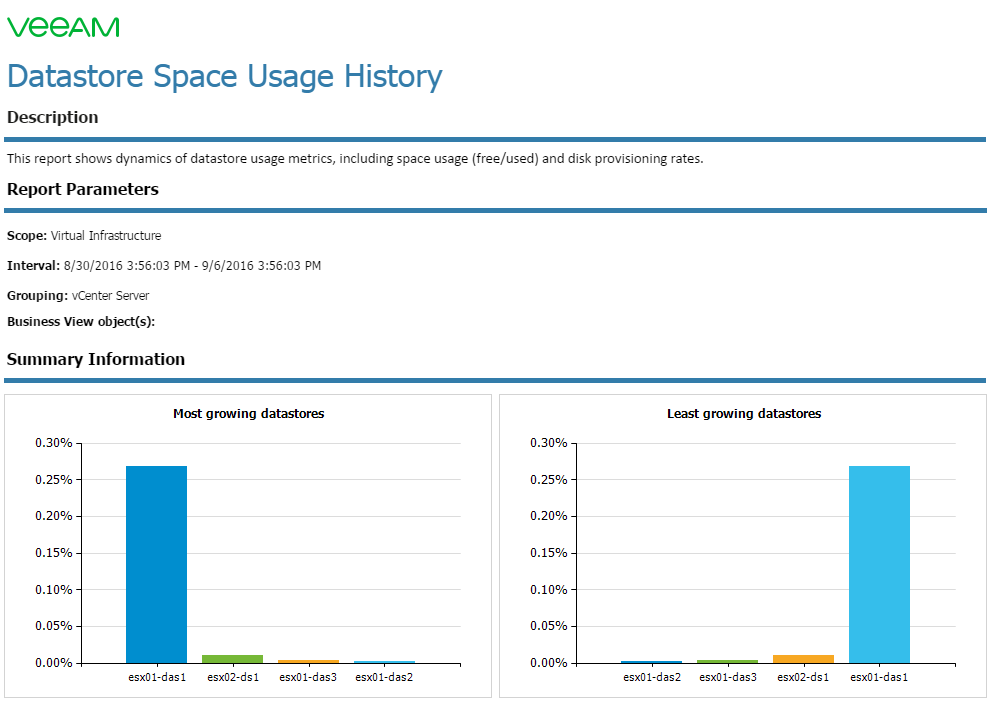Click the Most growing datastores chart title

(x=248, y=414)
